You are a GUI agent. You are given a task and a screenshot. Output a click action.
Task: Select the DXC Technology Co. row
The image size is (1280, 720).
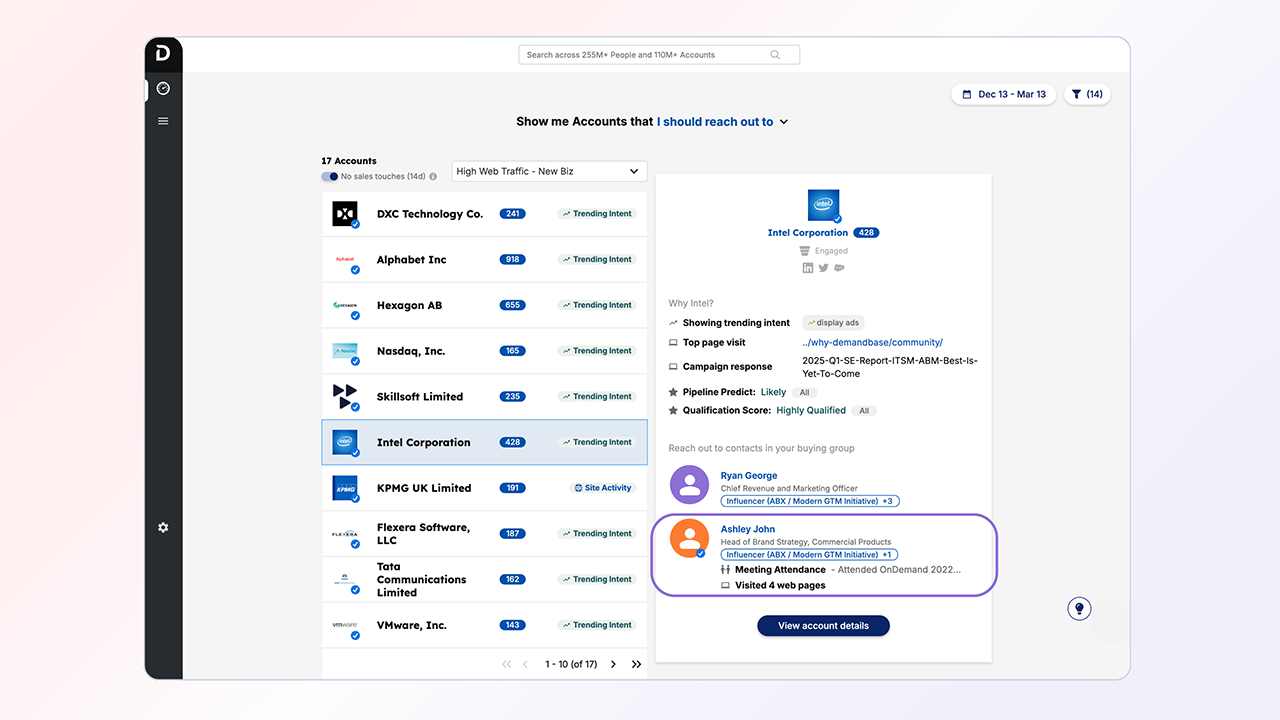click(x=484, y=214)
